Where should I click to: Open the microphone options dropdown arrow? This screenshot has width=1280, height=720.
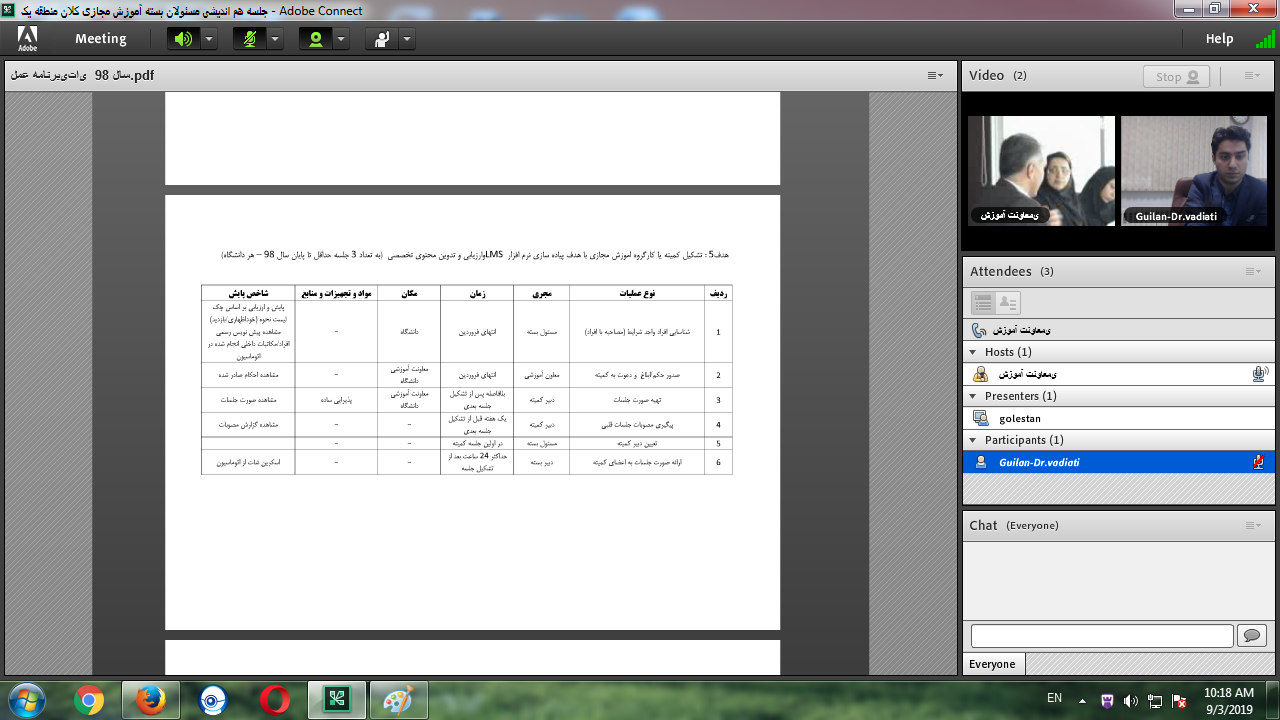point(275,39)
